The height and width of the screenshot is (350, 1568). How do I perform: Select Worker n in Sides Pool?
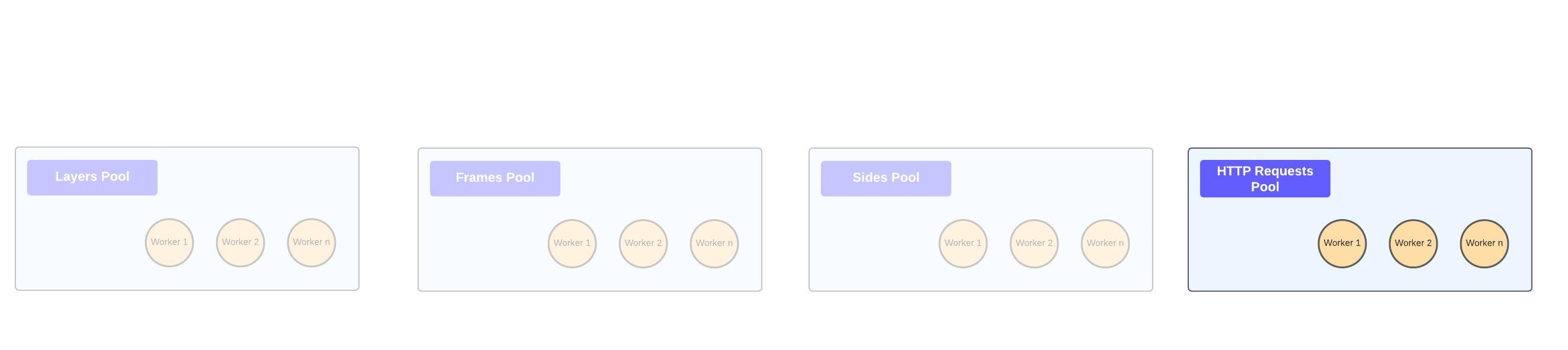point(1105,243)
